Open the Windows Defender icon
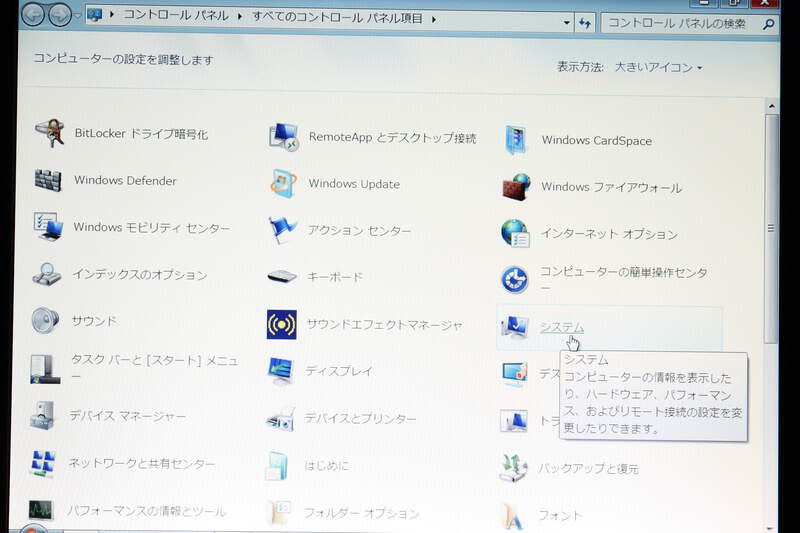The height and width of the screenshot is (533, 800). [x=48, y=180]
